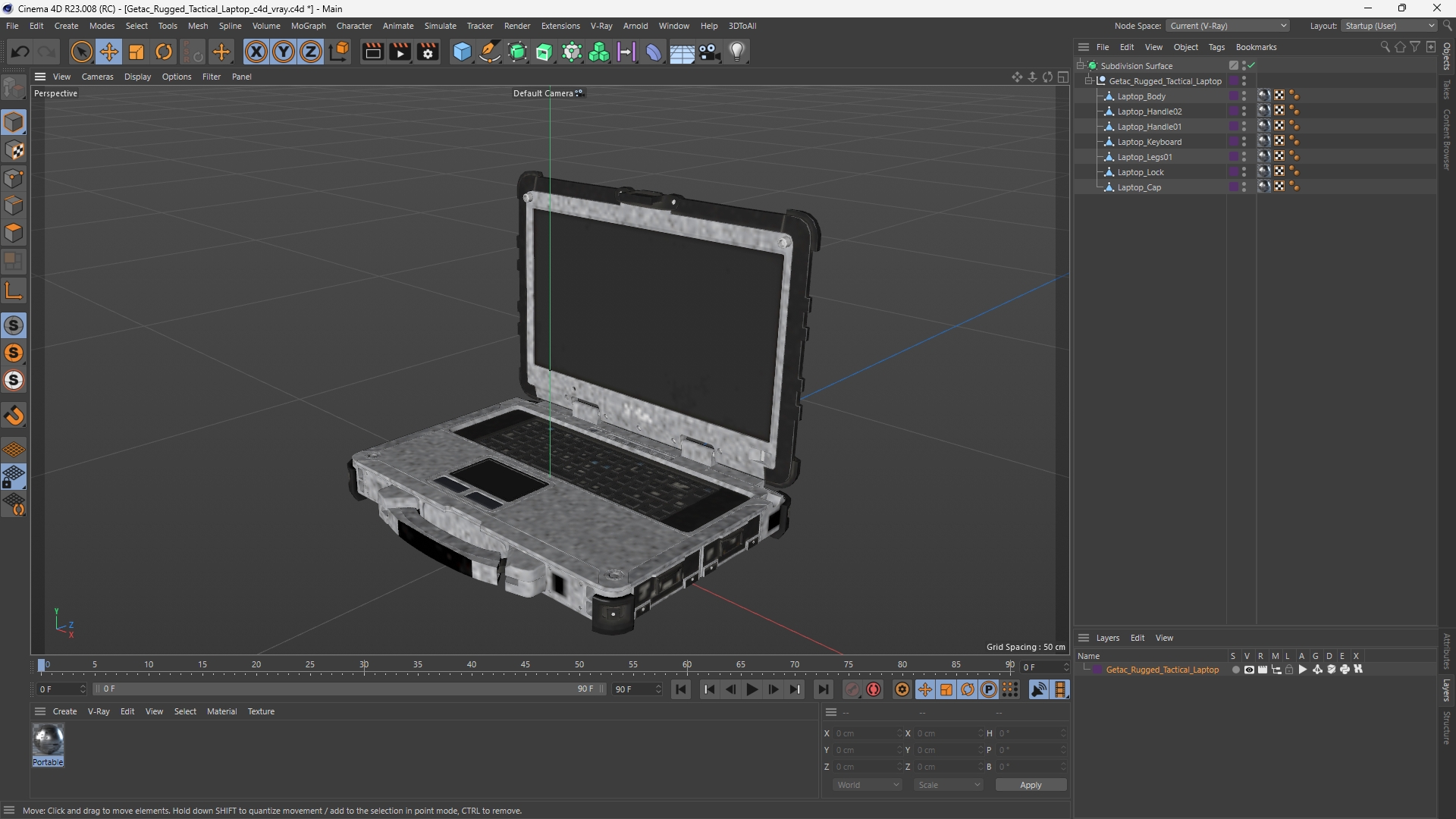The width and height of the screenshot is (1456, 819).
Task: Switch the coordinate system cube icon
Action: [x=340, y=52]
